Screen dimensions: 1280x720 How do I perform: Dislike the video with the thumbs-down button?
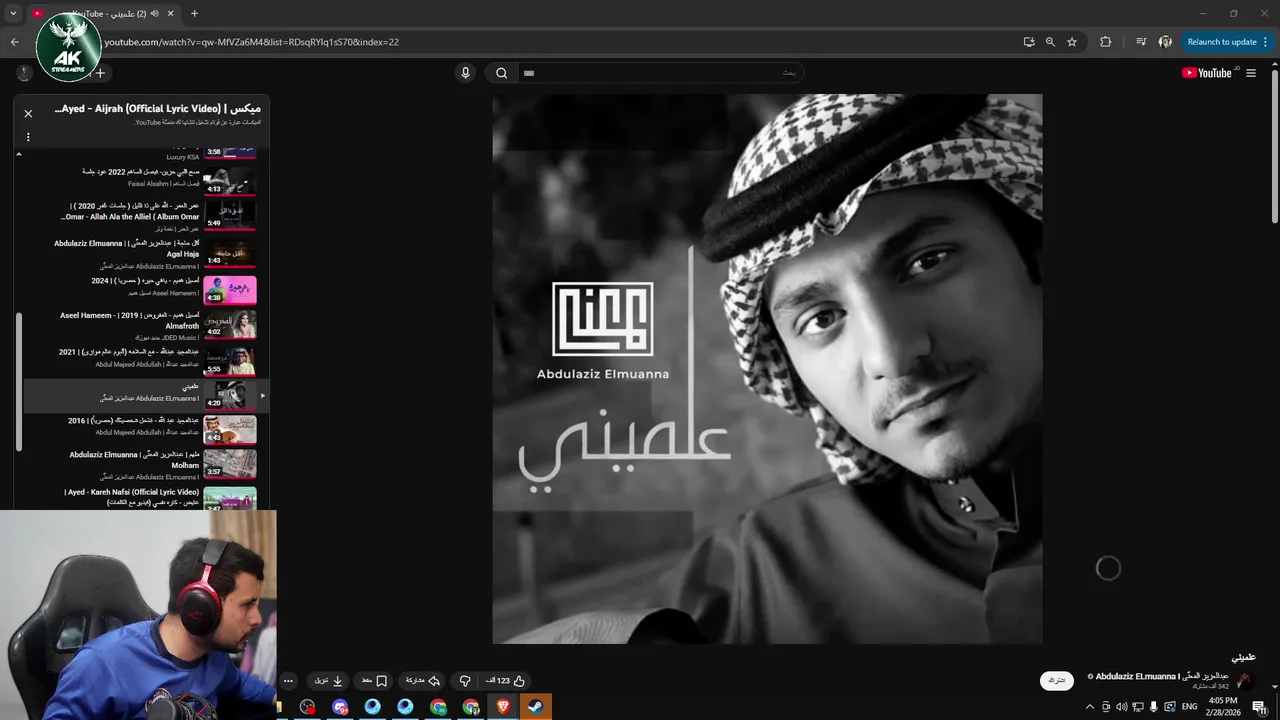[465, 681]
